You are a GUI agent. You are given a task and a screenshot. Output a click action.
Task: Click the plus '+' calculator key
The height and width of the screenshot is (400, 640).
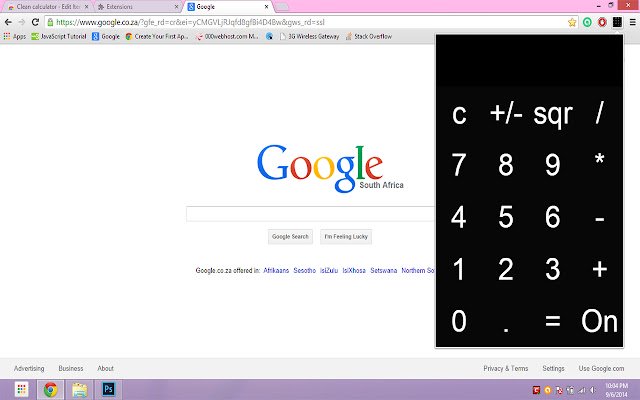(x=600, y=269)
